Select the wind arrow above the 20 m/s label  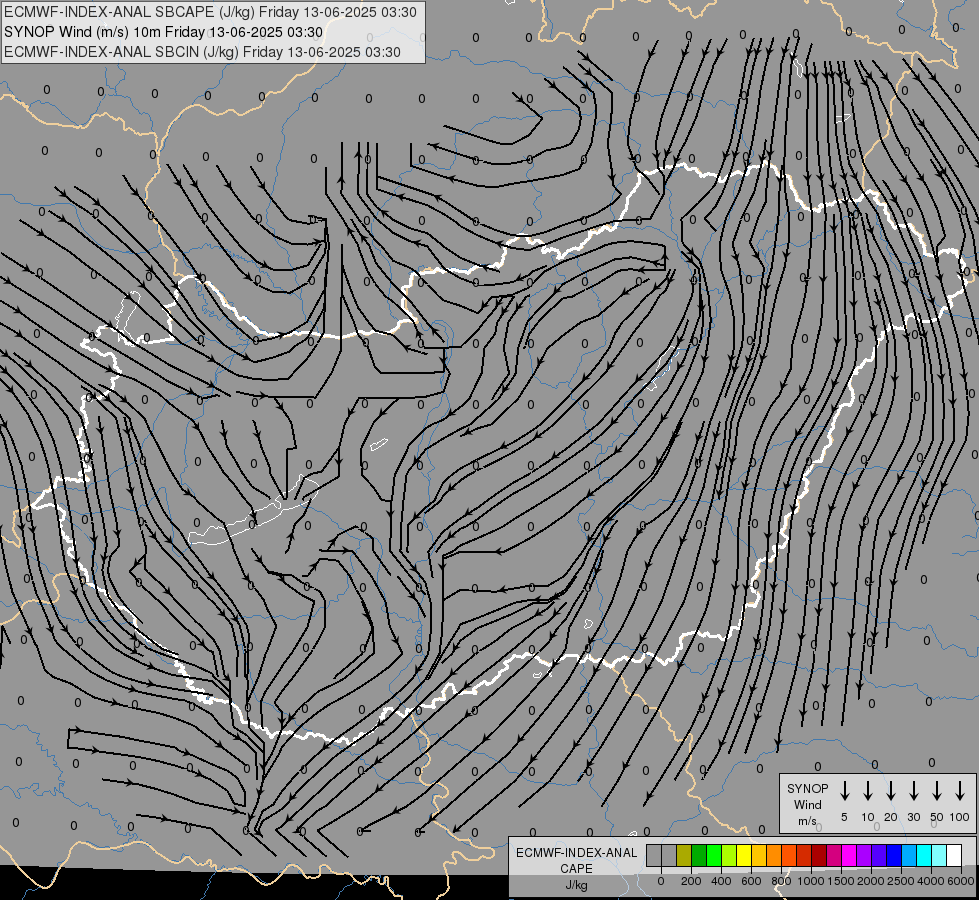click(x=891, y=791)
